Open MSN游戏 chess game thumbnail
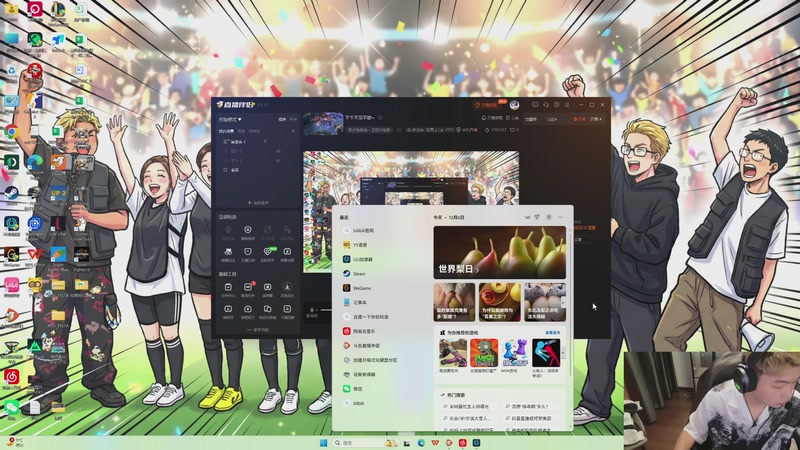Viewport: 800px width, 450px height. pyautogui.click(x=514, y=353)
